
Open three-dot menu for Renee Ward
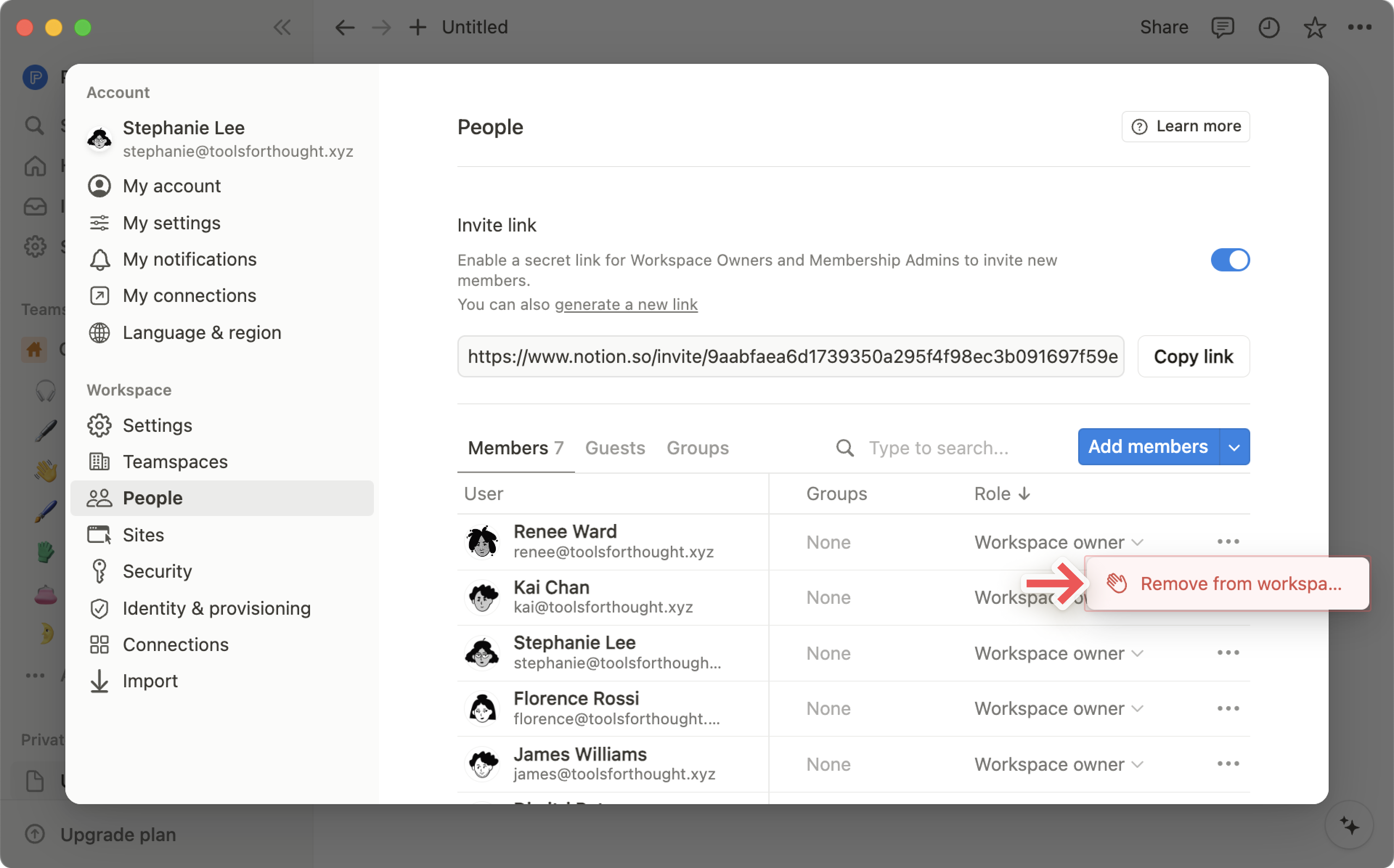click(x=1227, y=541)
